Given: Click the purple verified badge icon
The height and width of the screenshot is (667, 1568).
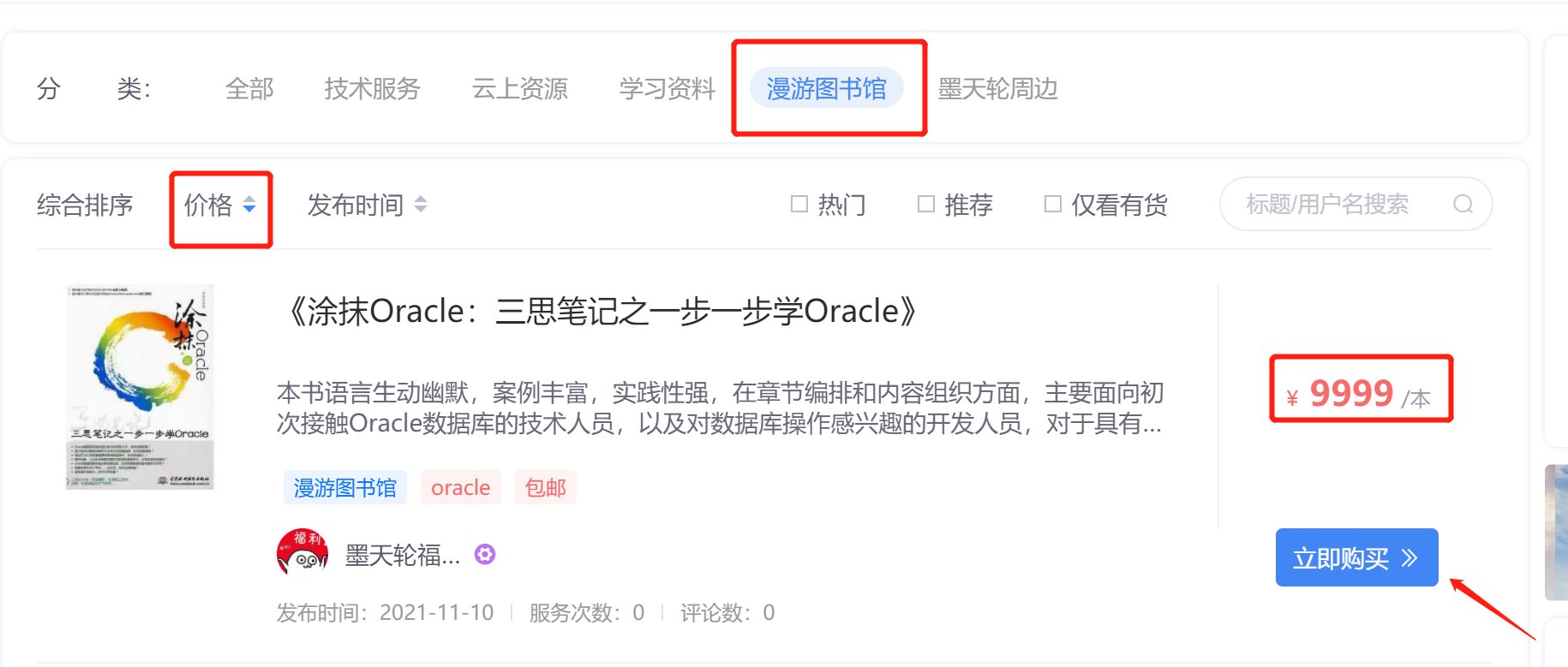Looking at the screenshot, I should 485,554.
